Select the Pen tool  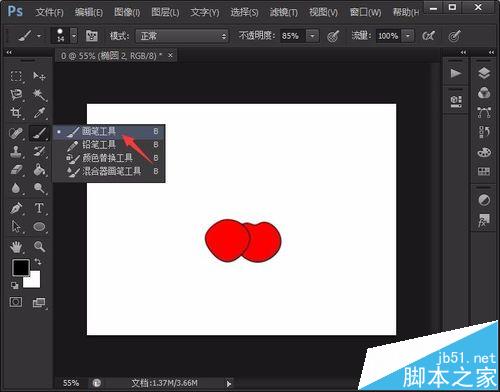click(x=16, y=208)
